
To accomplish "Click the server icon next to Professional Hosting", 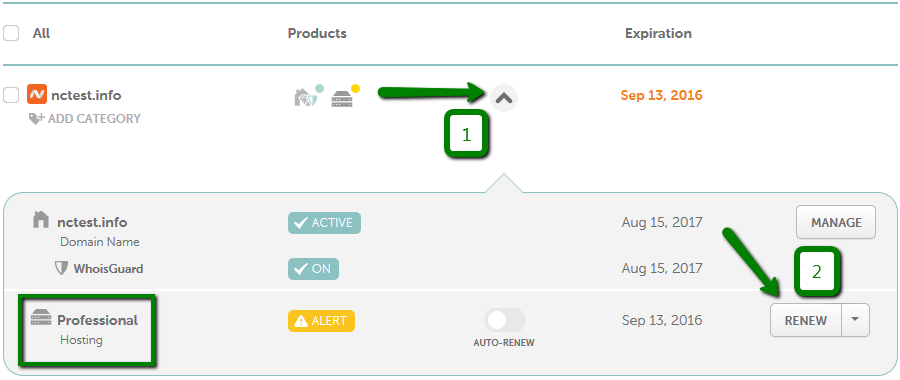I will pos(41,316).
